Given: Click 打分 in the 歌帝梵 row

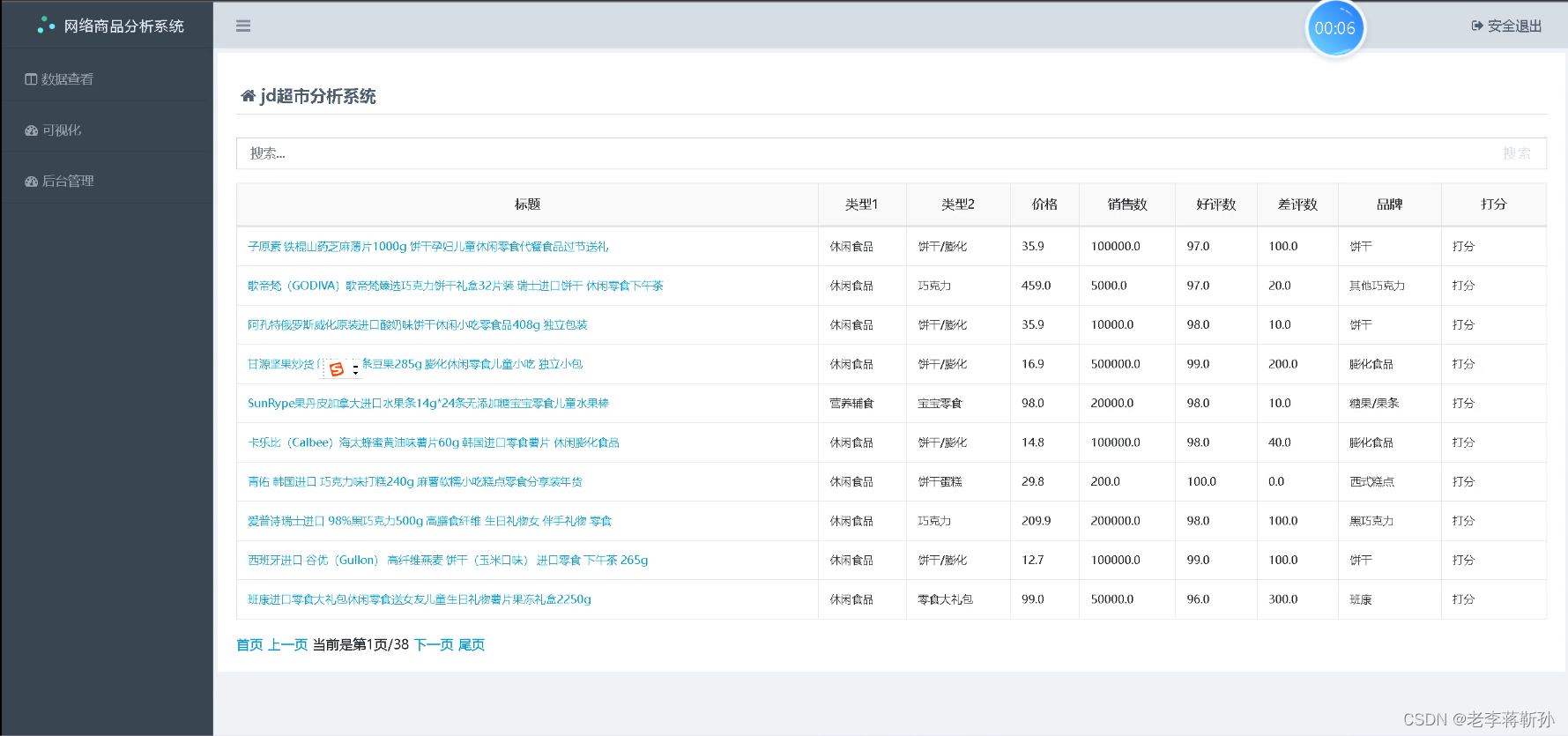Looking at the screenshot, I should coord(1463,286).
